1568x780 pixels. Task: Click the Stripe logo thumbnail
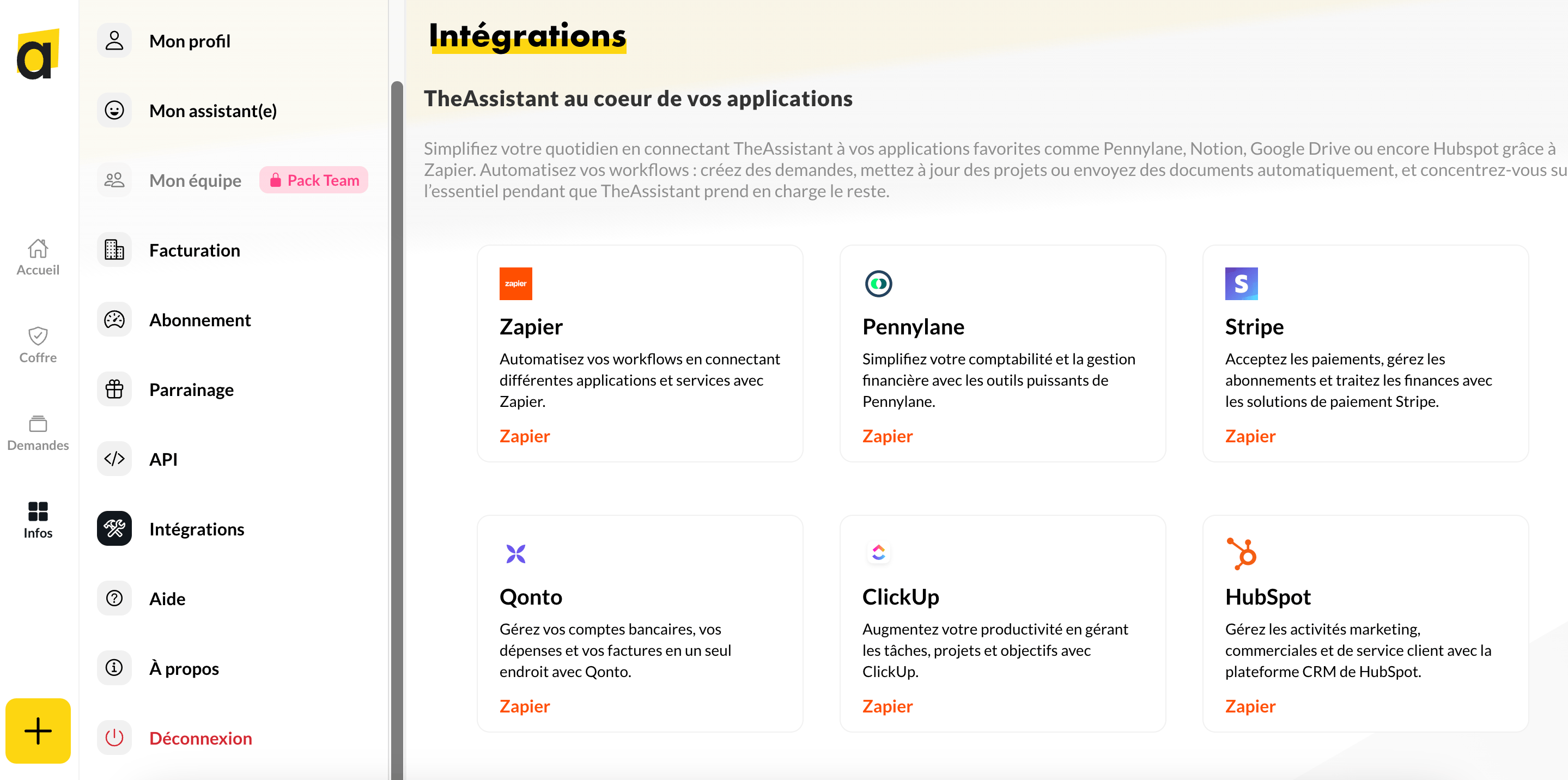(1241, 284)
